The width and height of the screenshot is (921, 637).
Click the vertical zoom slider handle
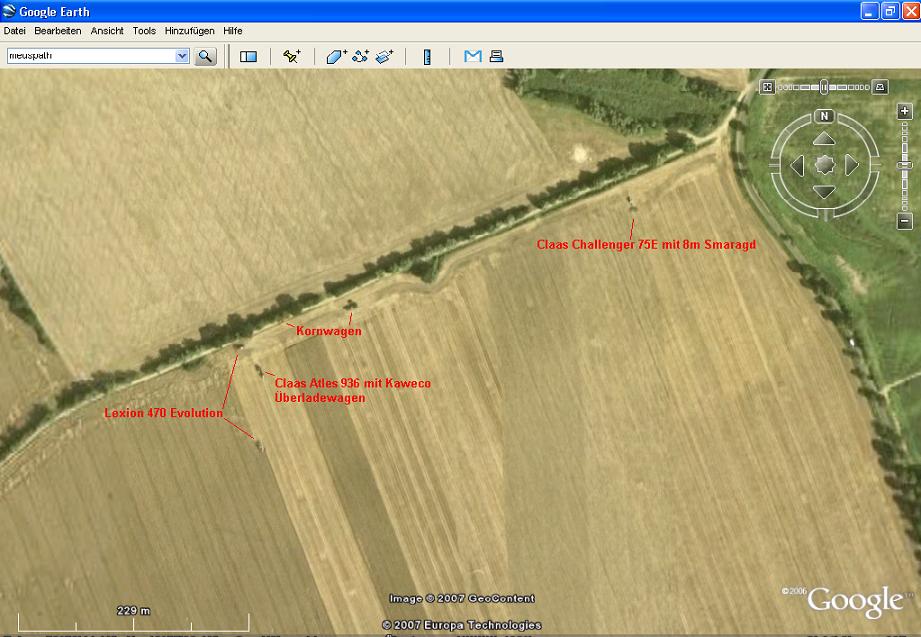pos(905,163)
